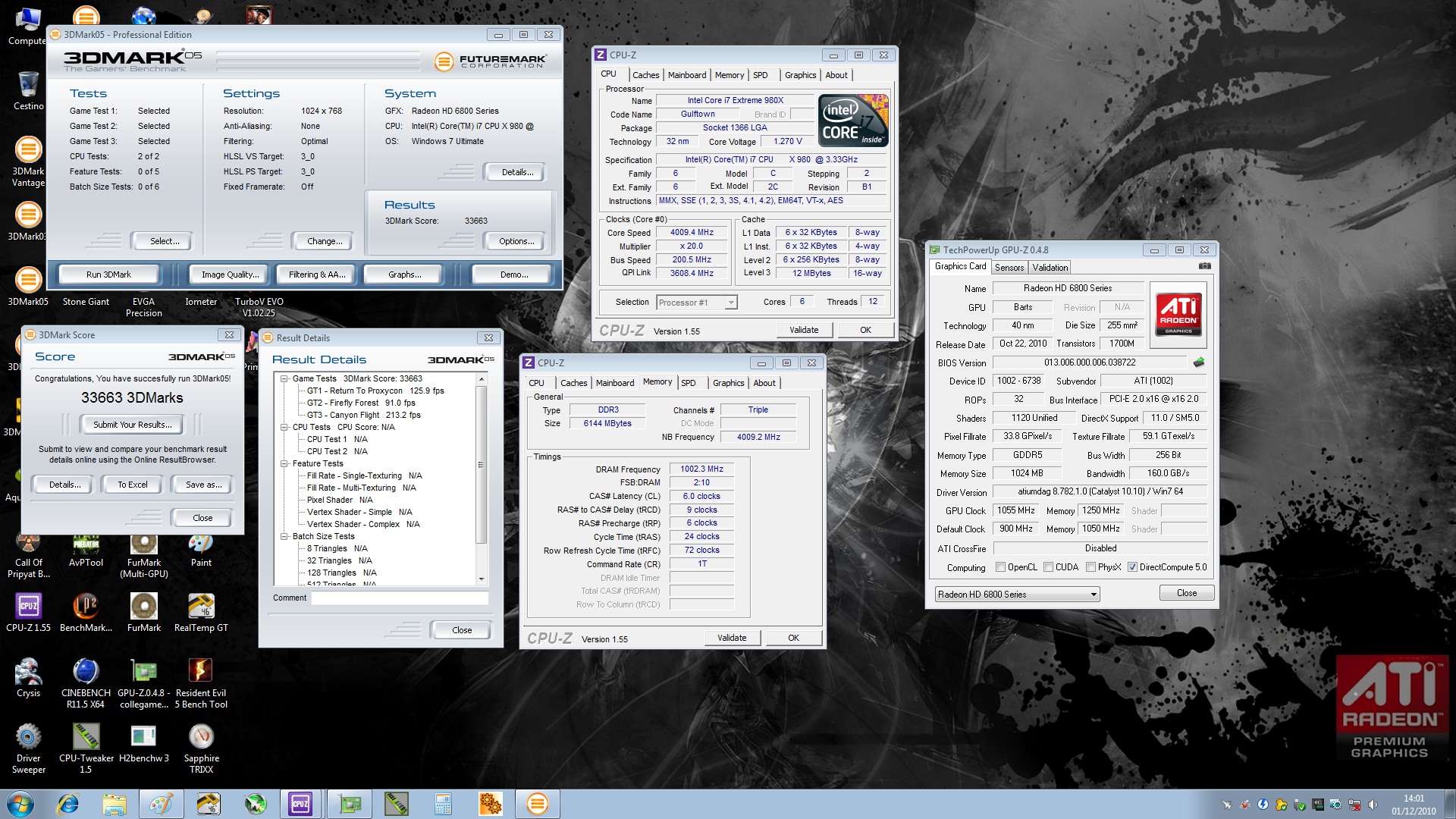Click the GPU-Z BIOS save chip icon
Viewport: 1456px width, 819px height.
tap(1199, 362)
